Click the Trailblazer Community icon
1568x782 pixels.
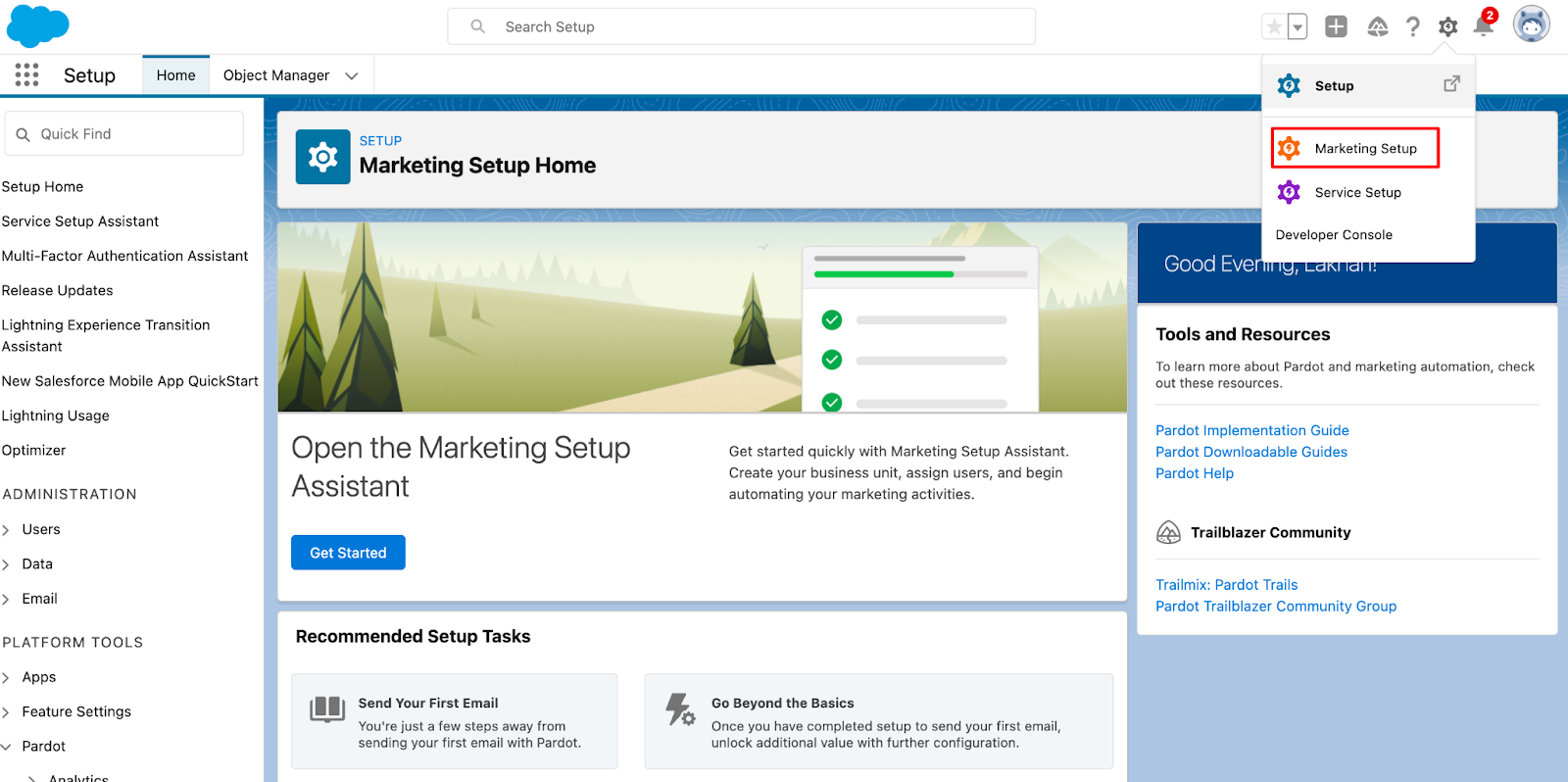(1169, 532)
